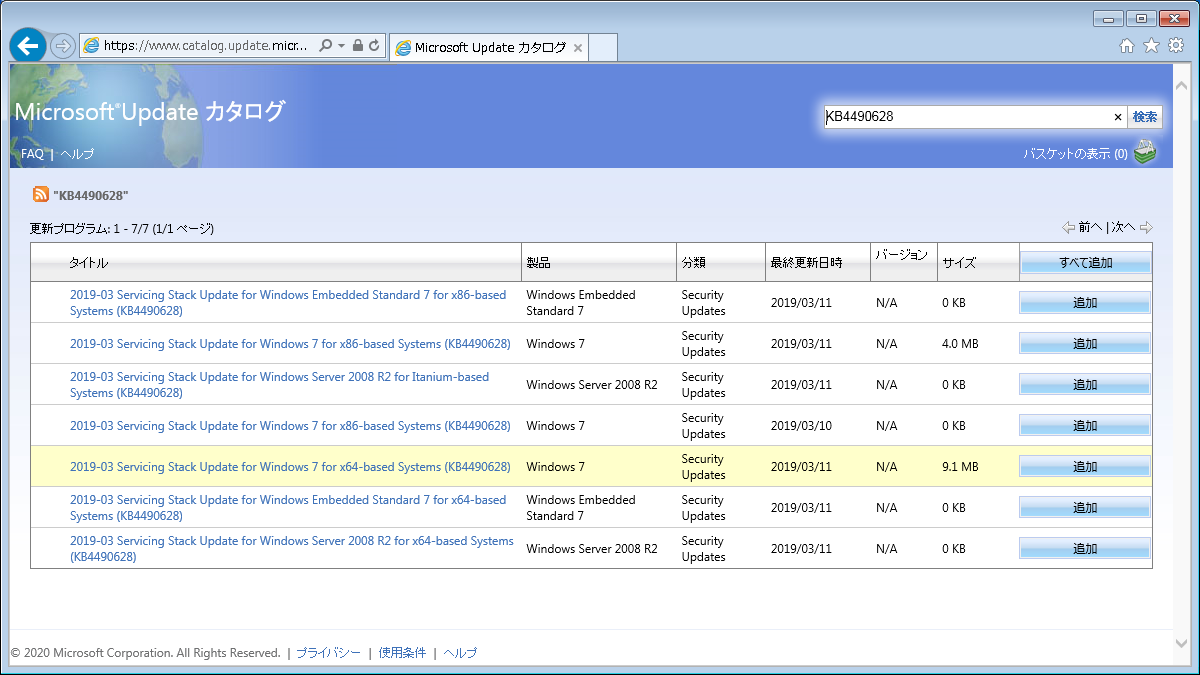Sort by the 製品 column header
Screen dimensions: 1200x675
(x=538, y=263)
